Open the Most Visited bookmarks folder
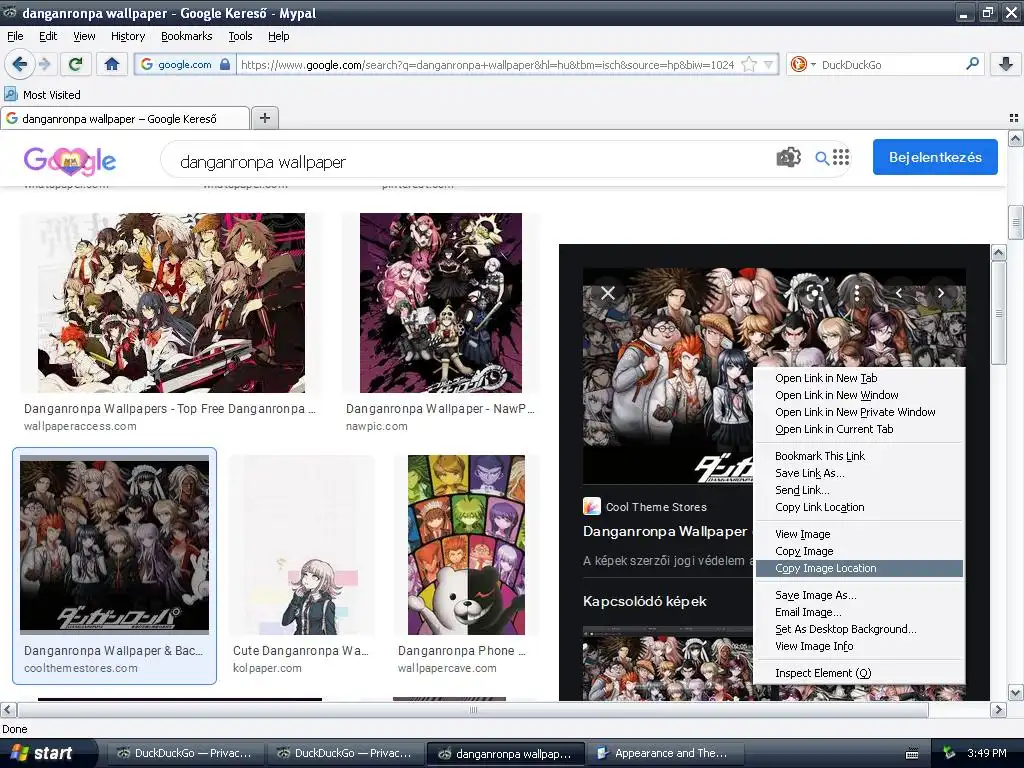Viewport: 1024px width, 768px height. [x=43, y=95]
